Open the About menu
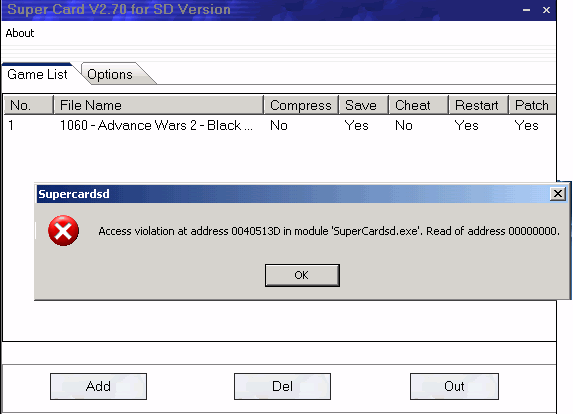 pos(20,33)
